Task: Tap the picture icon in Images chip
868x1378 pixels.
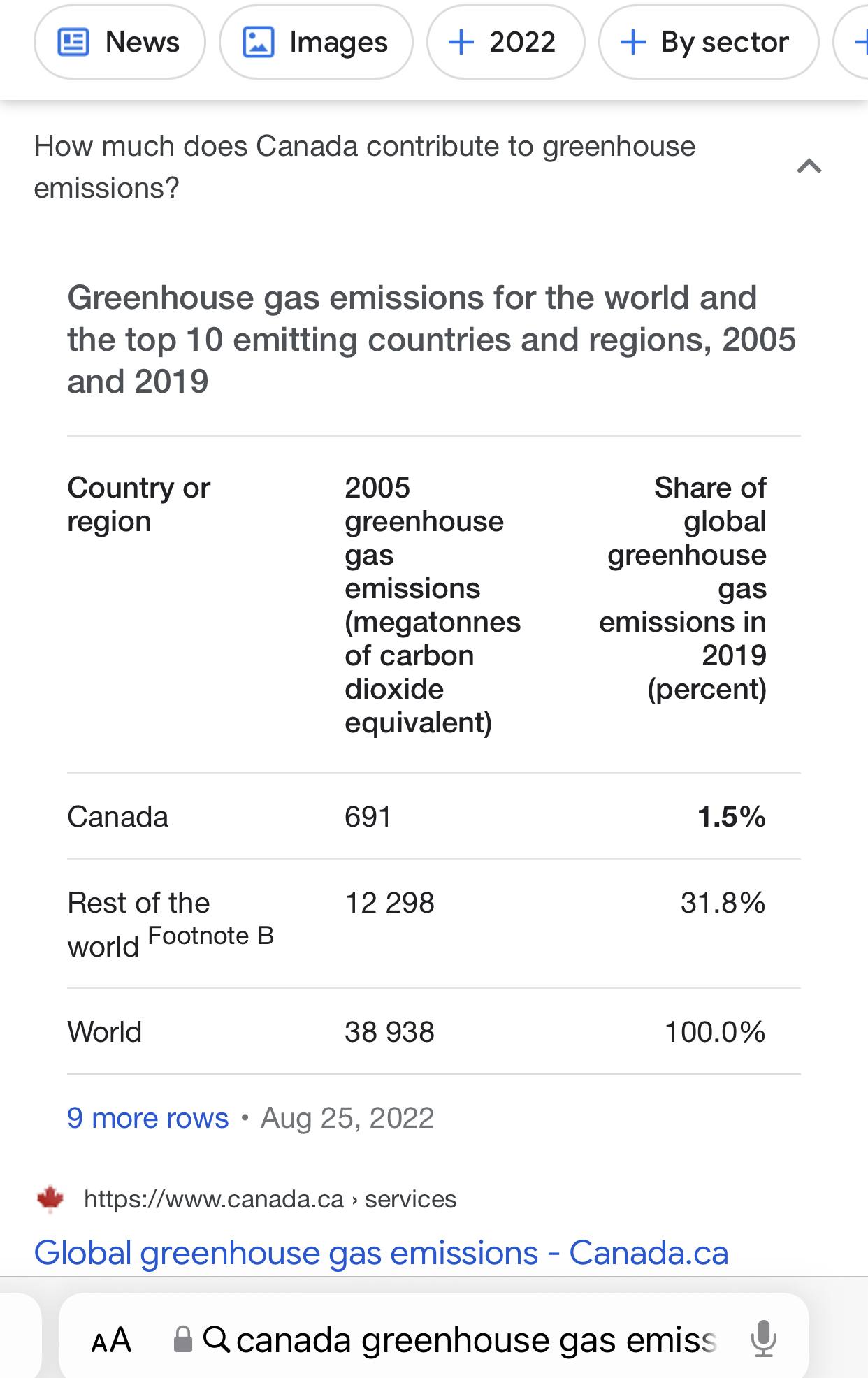Action: pyautogui.click(x=258, y=43)
